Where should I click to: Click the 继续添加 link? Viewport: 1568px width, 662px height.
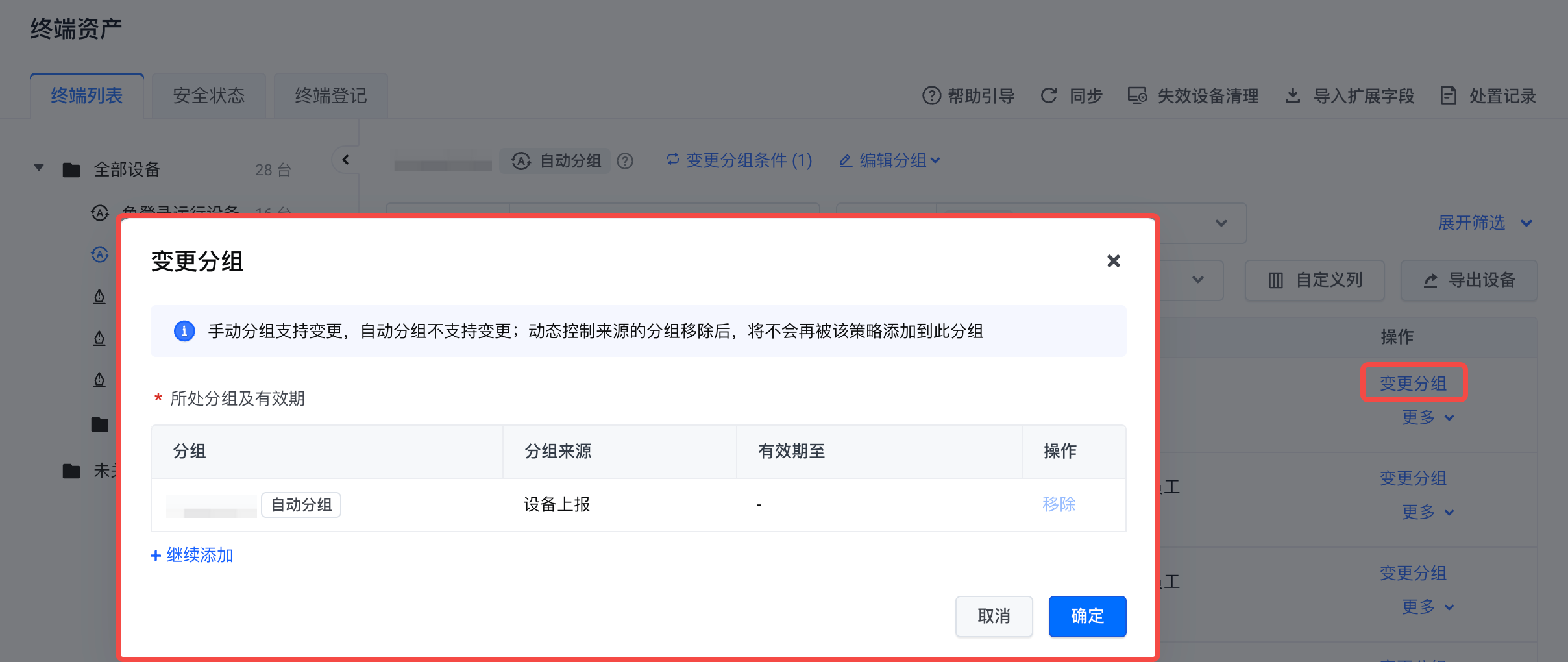(x=192, y=555)
